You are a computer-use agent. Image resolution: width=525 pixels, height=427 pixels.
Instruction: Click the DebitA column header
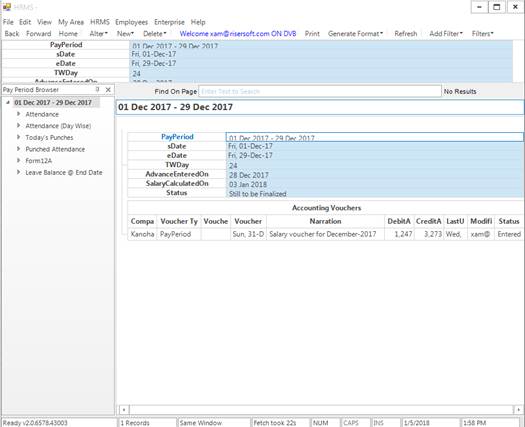point(399,221)
